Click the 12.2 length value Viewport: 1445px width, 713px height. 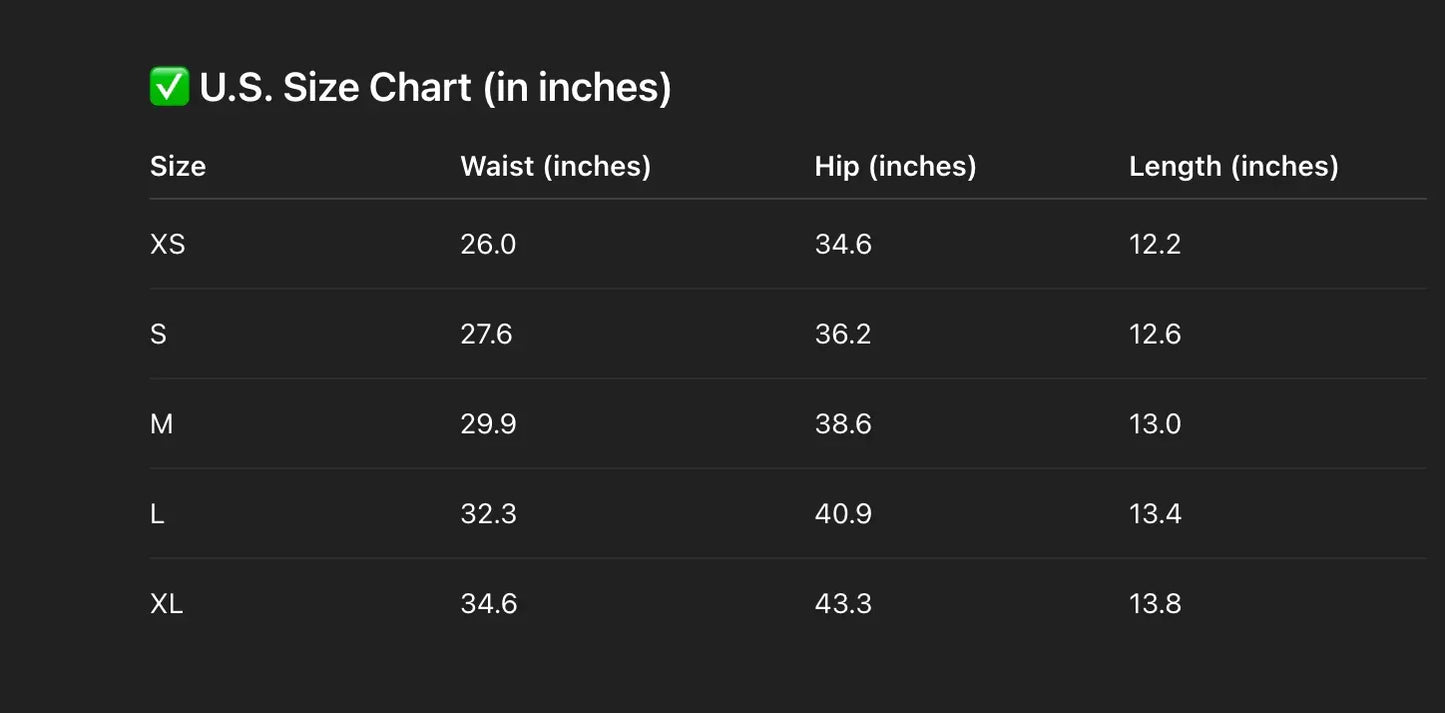(1155, 244)
